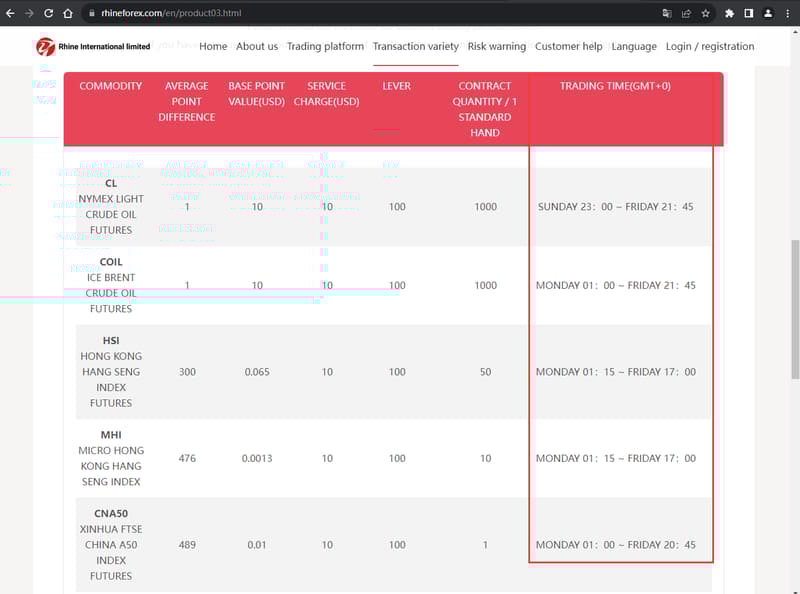Open the About us menu
This screenshot has width=800, height=594.
click(x=257, y=46)
